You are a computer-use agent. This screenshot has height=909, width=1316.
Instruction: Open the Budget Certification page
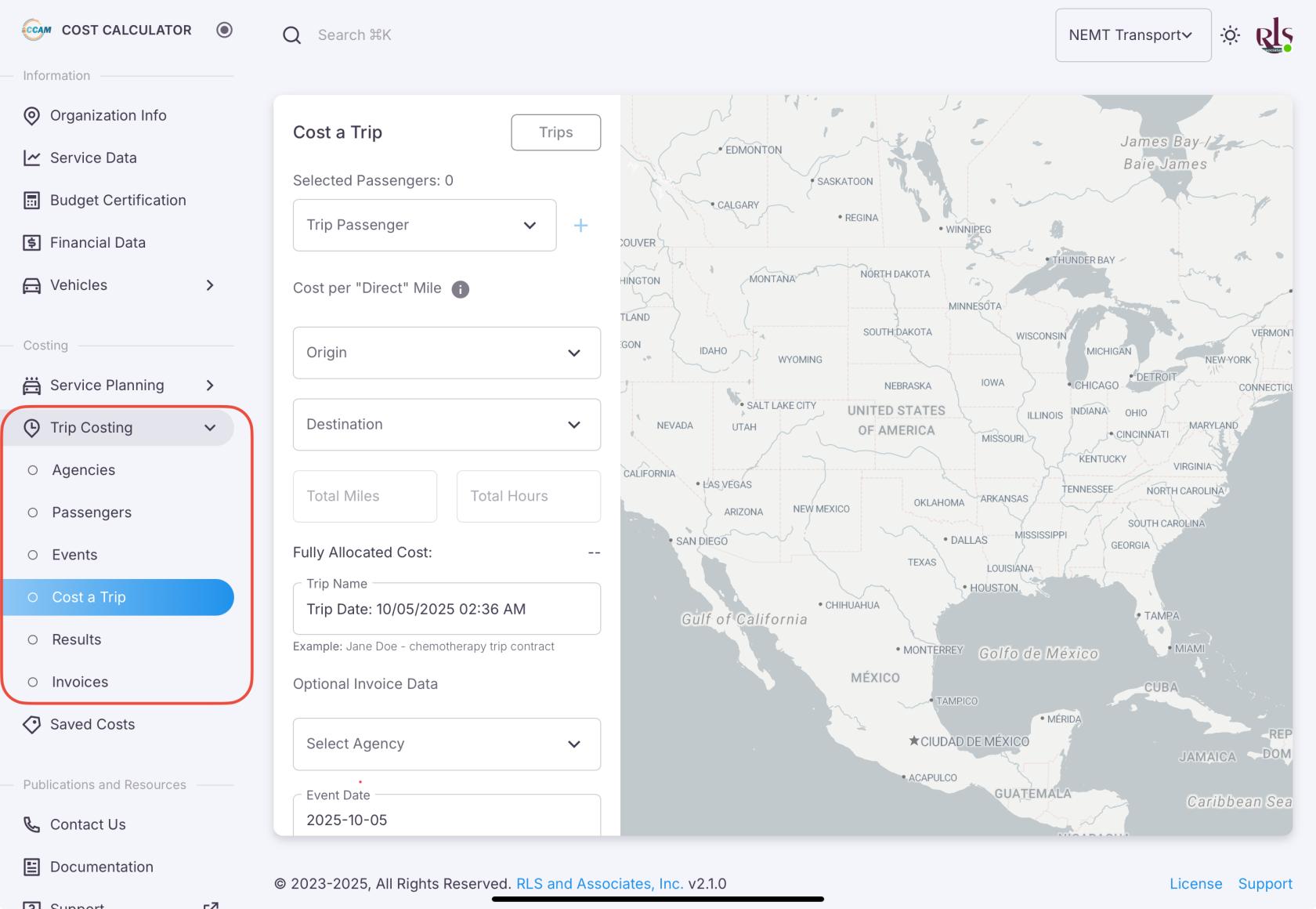[x=117, y=200]
